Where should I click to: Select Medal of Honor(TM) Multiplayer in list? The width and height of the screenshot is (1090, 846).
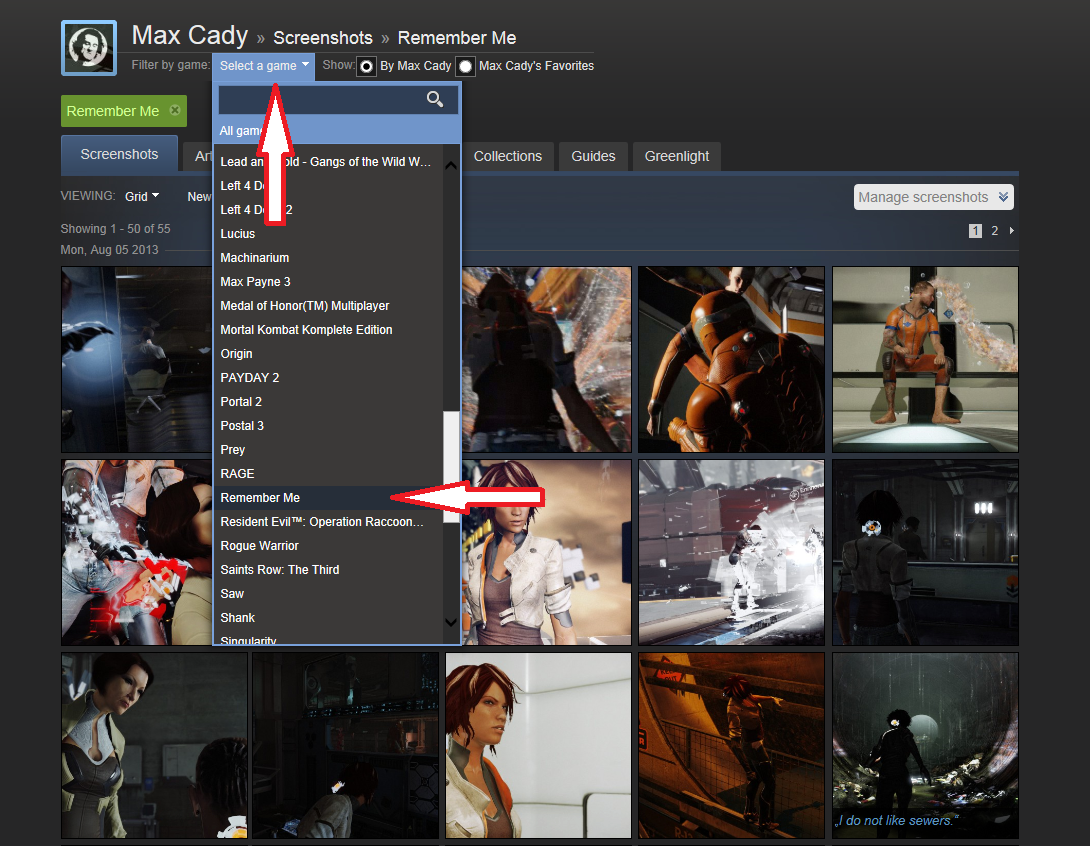[328, 306]
